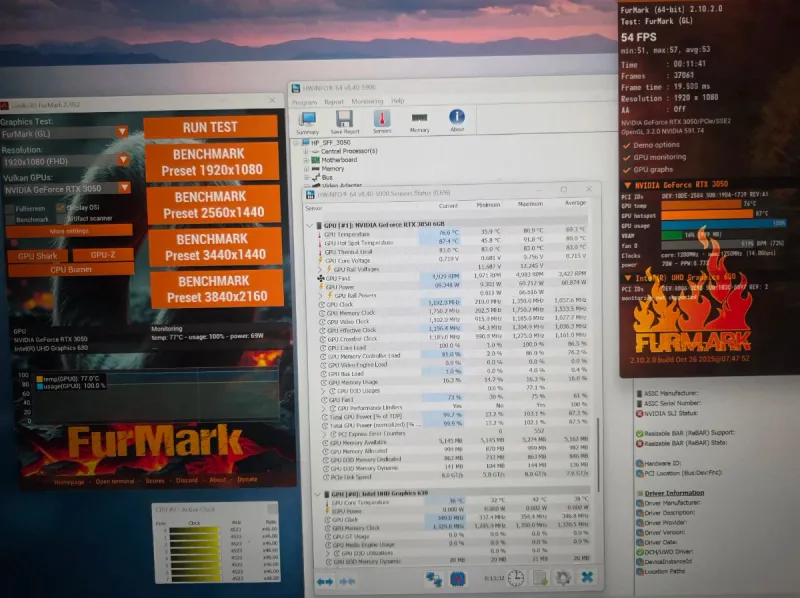Start the BENCHMARK Preset 1920x1080

[x=212, y=162]
